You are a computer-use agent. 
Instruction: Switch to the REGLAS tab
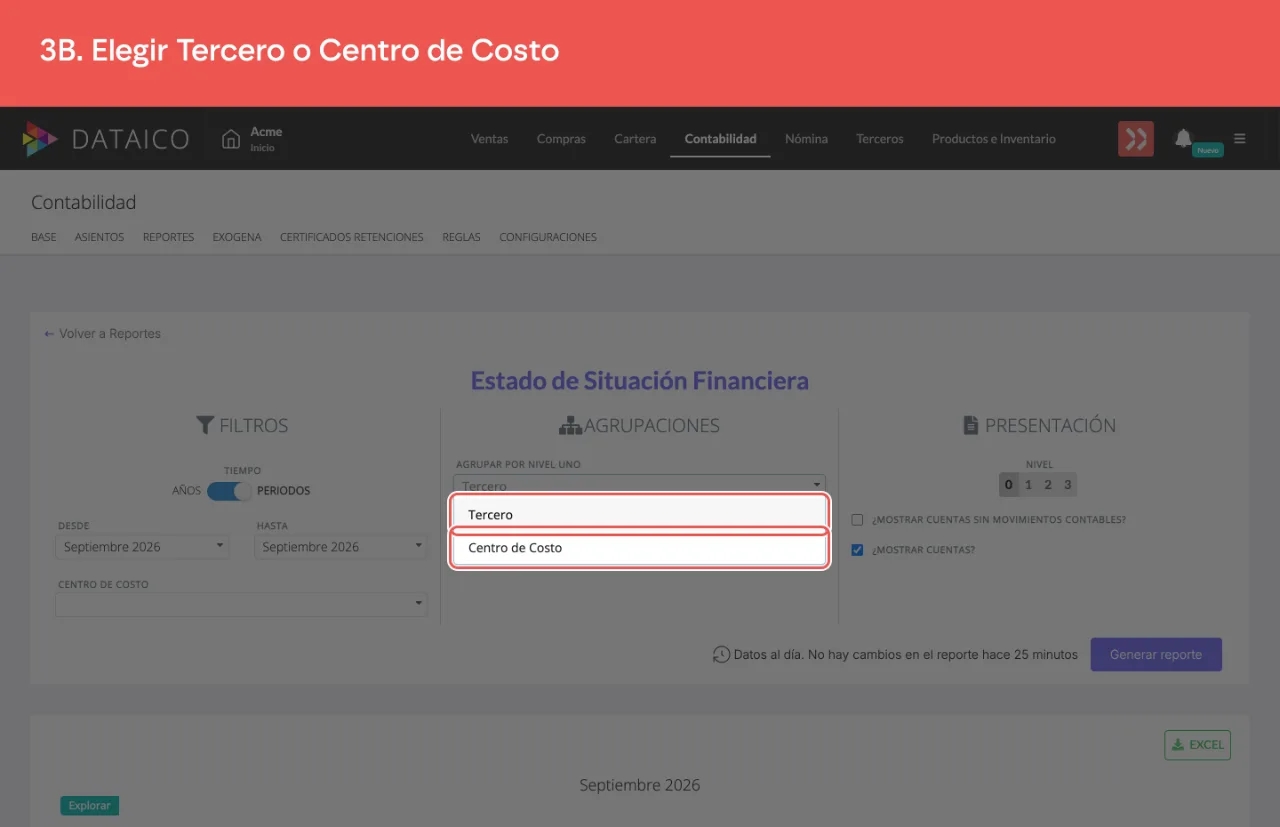point(461,237)
